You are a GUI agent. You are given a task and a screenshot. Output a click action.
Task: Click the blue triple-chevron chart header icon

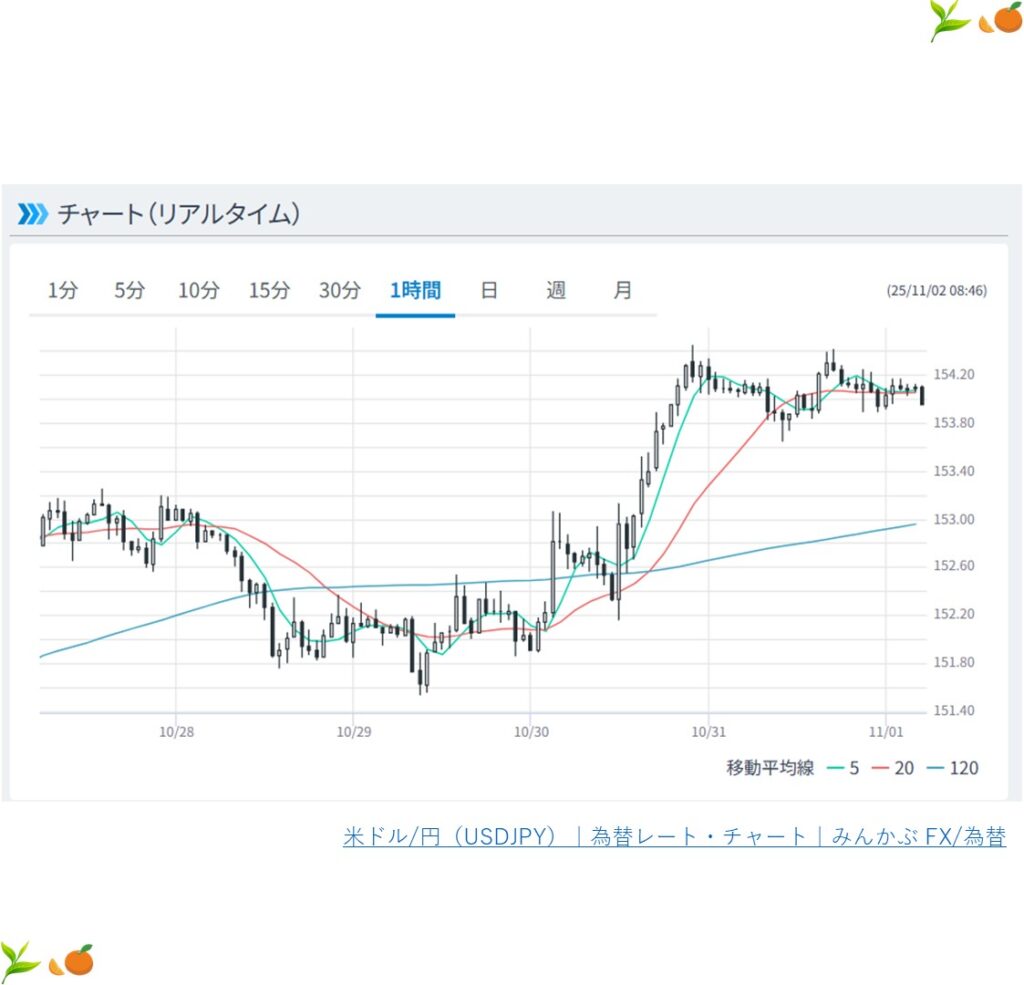pos(32,213)
